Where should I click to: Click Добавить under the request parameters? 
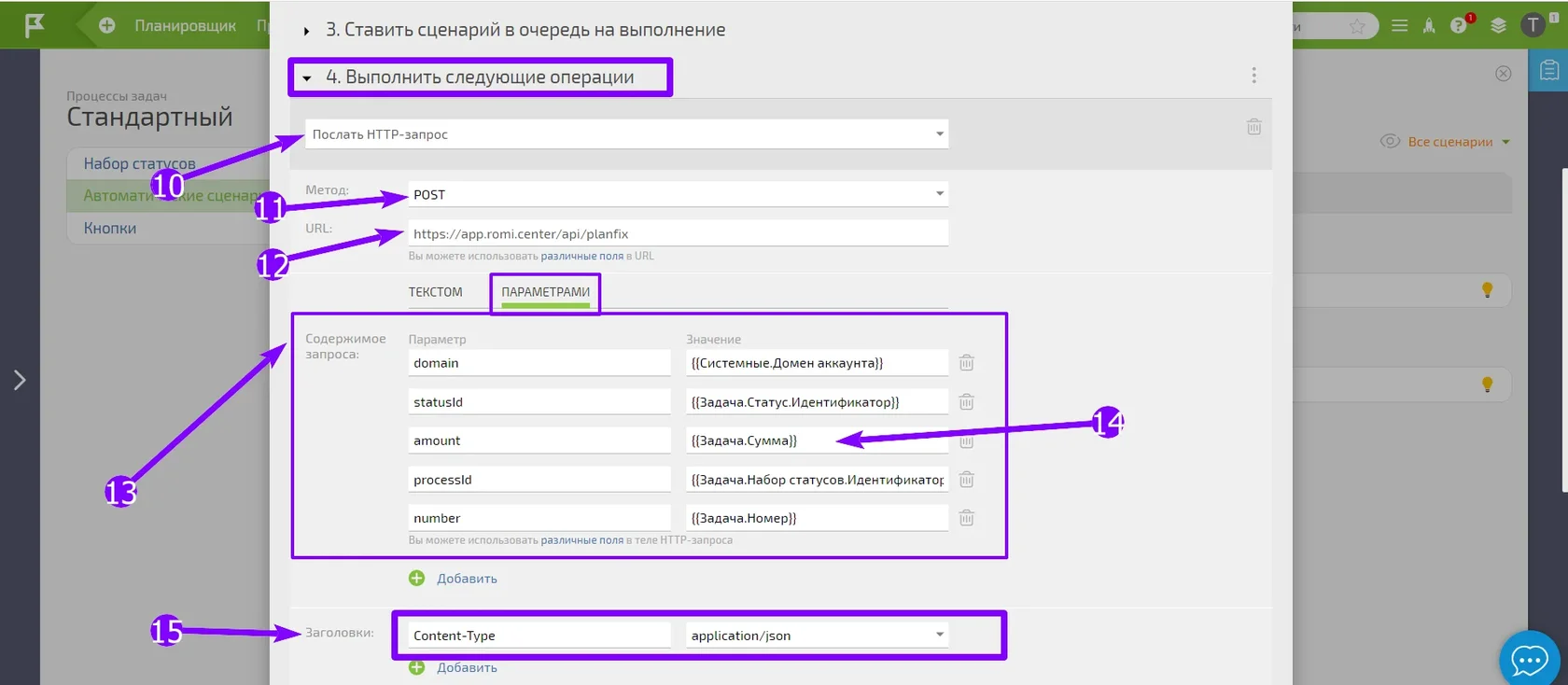click(467, 579)
